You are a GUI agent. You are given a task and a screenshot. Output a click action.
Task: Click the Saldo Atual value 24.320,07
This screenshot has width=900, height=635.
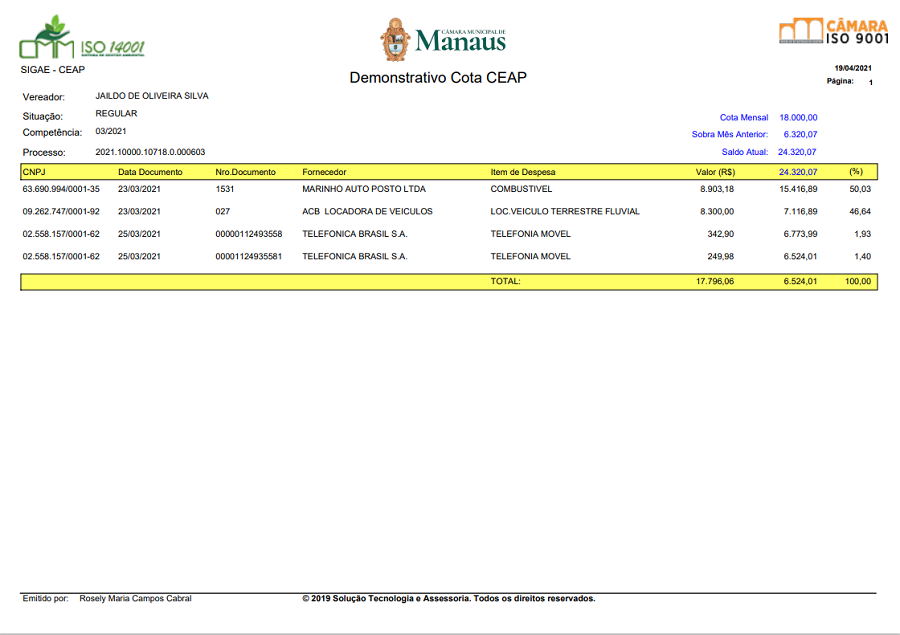click(797, 152)
